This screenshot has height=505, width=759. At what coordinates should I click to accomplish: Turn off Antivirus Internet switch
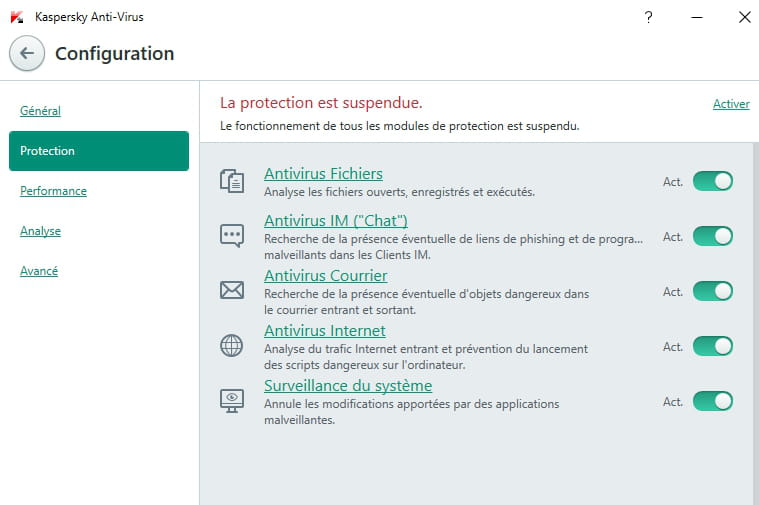click(x=713, y=346)
